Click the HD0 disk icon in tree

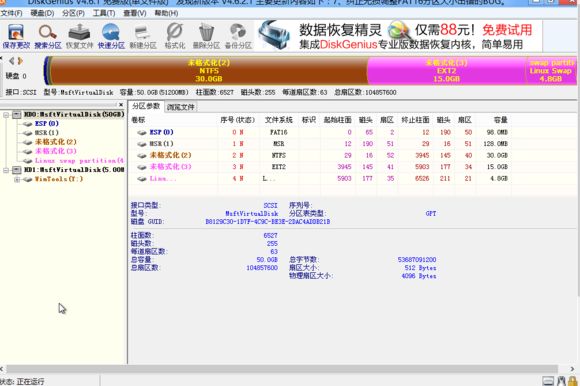tap(16, 114)
